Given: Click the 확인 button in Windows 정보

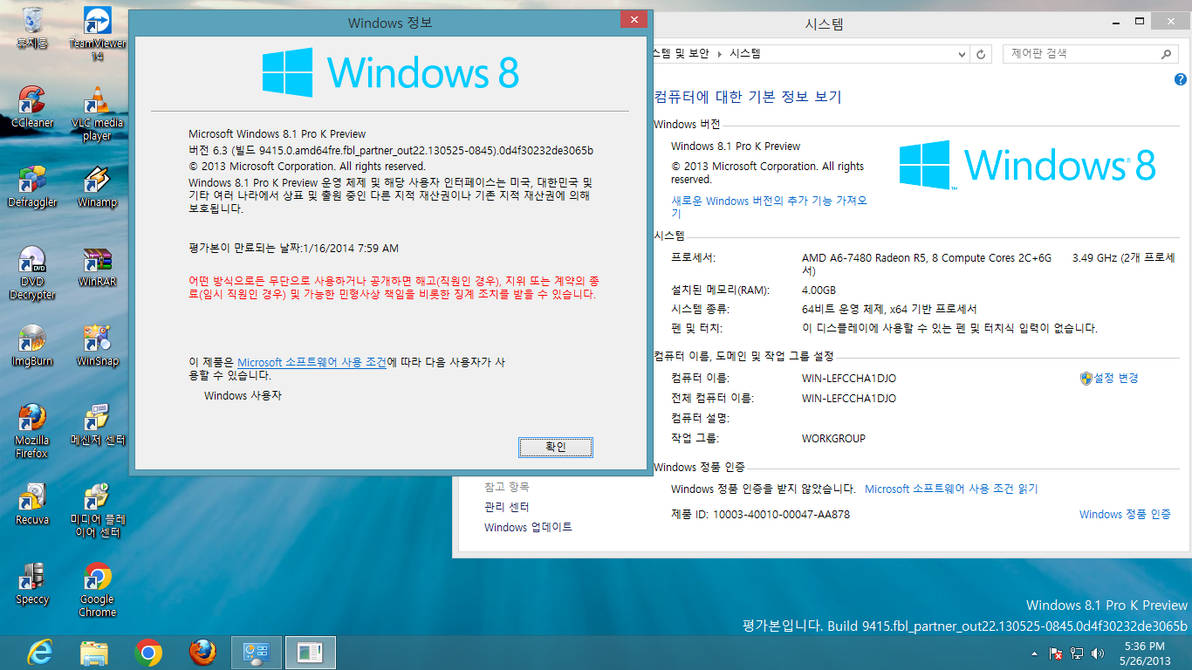Looking at the screenshot, I should coord(556,447).
